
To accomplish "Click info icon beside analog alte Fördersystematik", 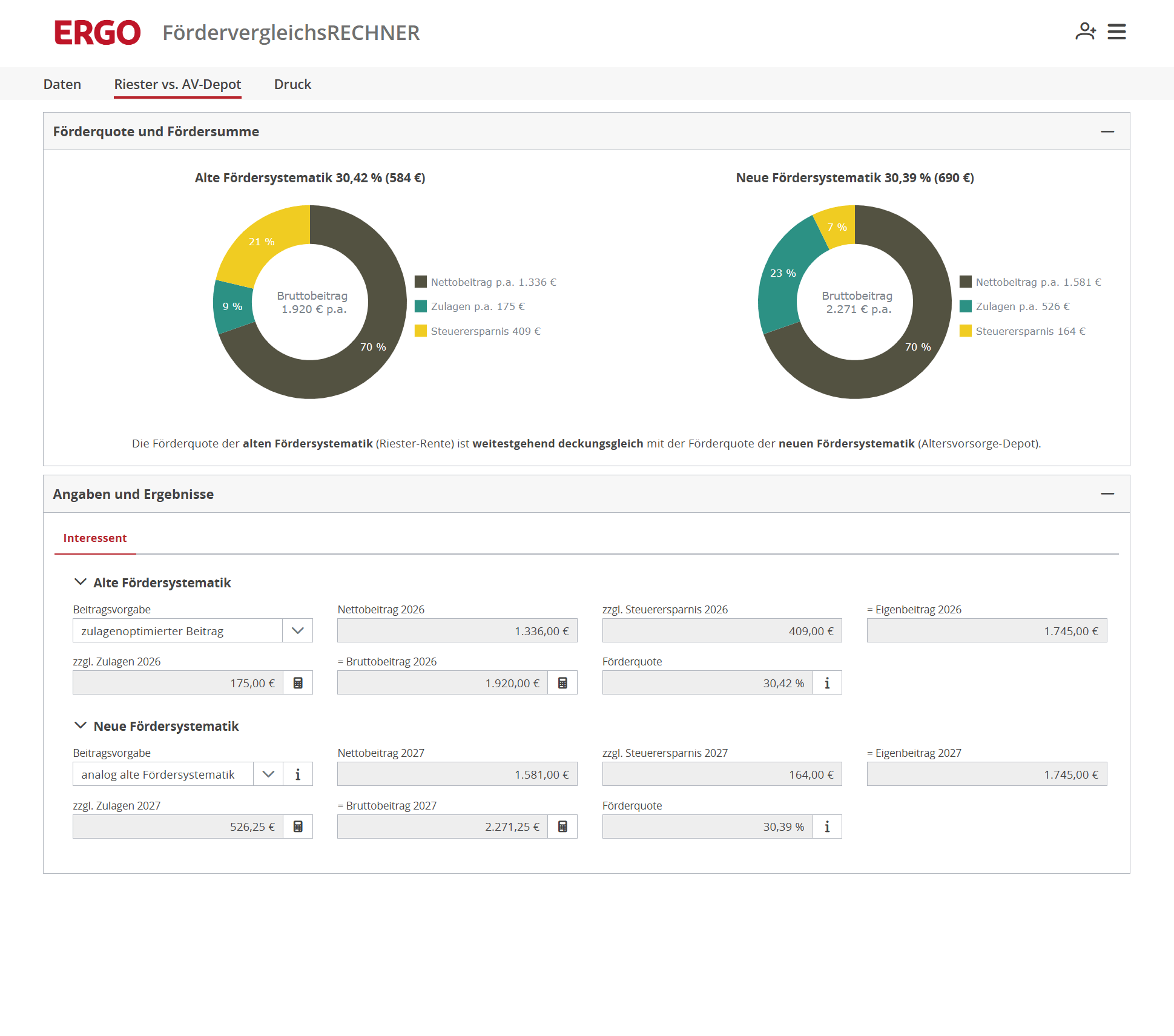I will [298, 774].
